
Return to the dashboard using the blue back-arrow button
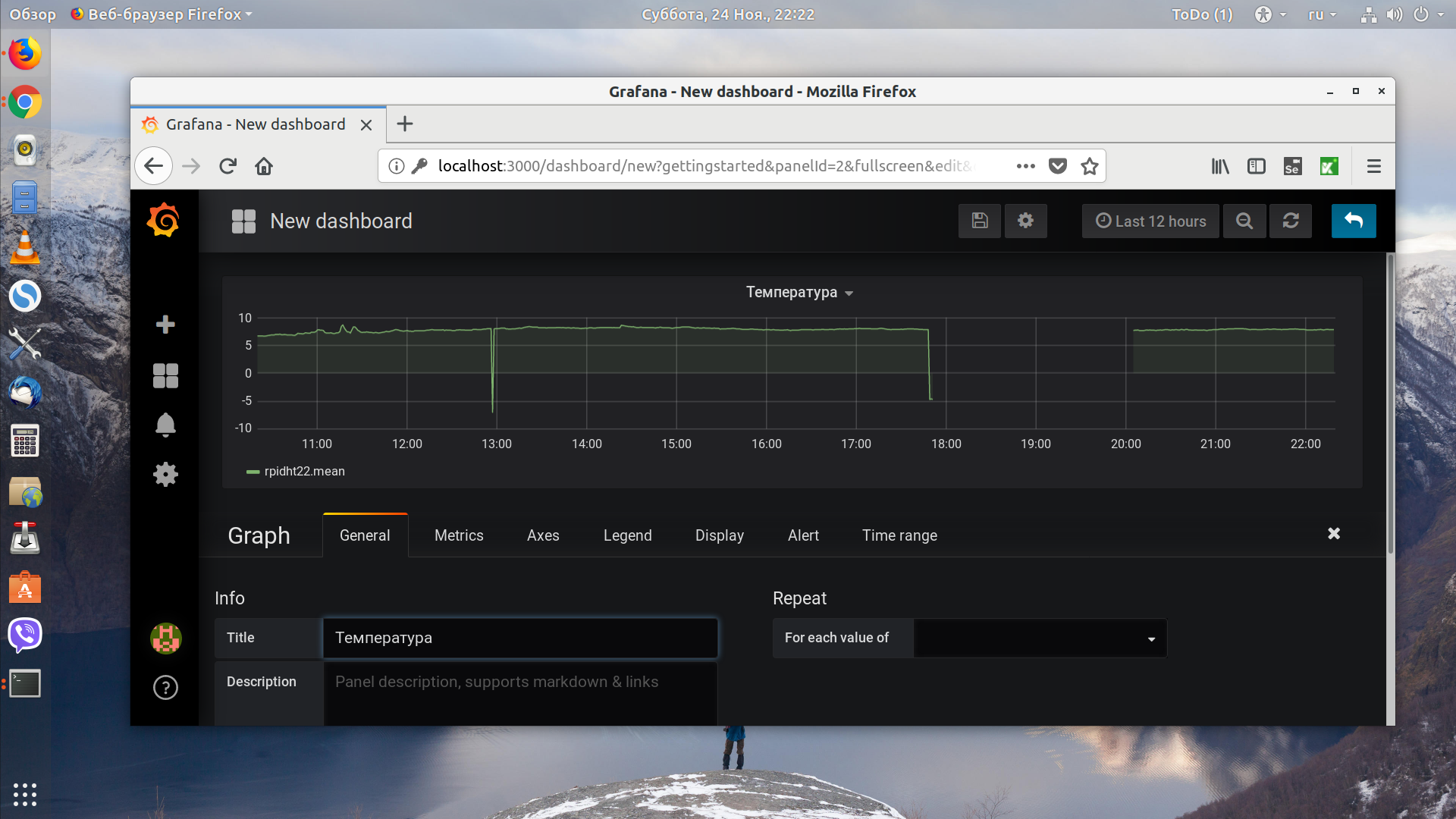click(1354, 221)
